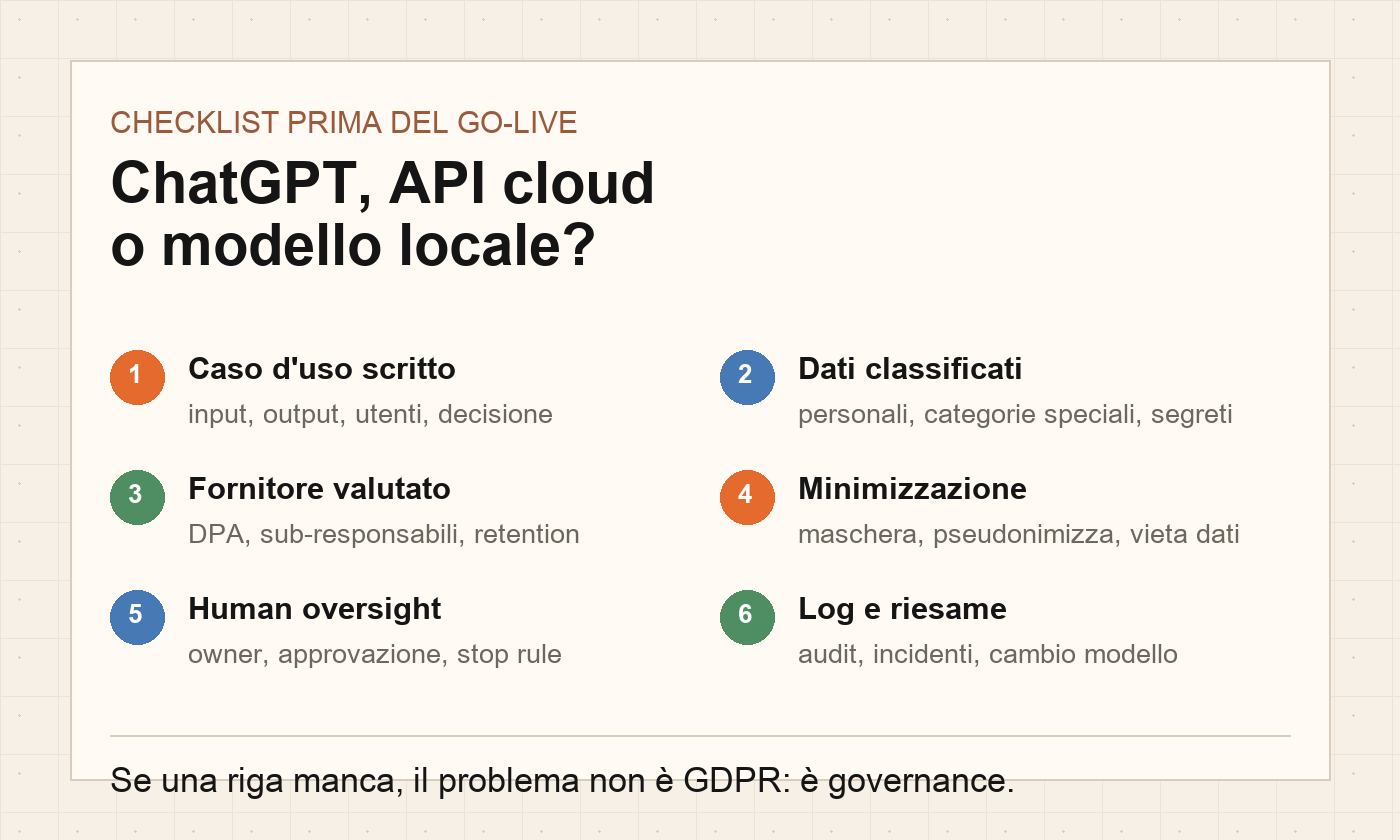Select the heading "CHECKLIST PRIMA DEL GO-LIVE"
The image size is (1400, 840).
(x=344, y=123)
